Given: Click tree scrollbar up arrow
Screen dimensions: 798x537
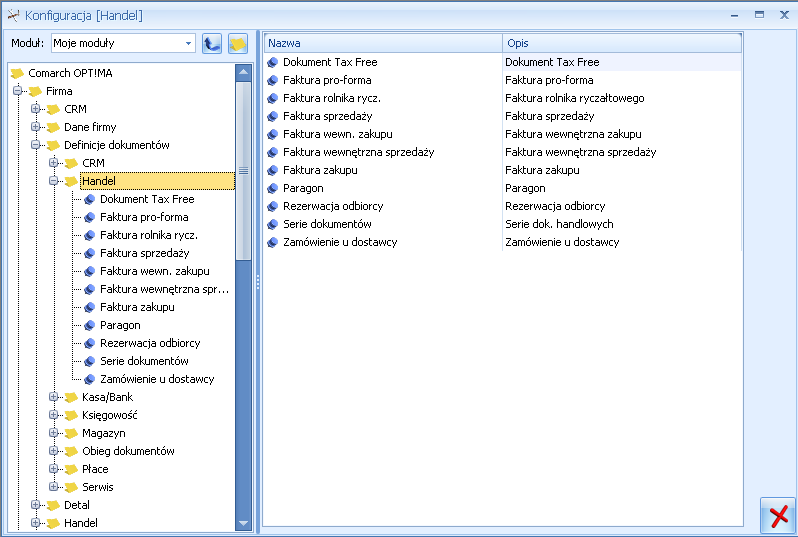Looking at the screenshot, I should click(243, 72).
